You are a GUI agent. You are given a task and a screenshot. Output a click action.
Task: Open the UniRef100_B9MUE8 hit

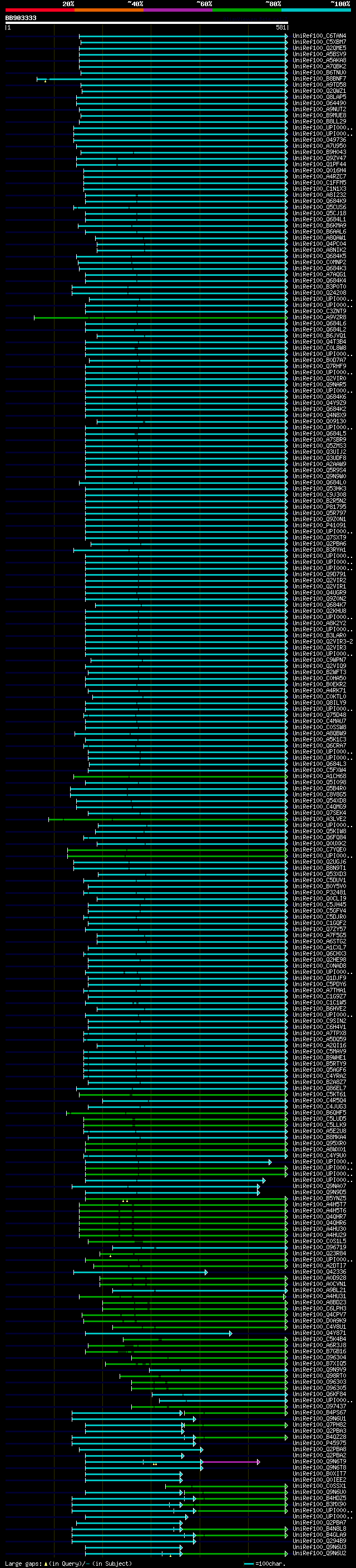point(319,116)
